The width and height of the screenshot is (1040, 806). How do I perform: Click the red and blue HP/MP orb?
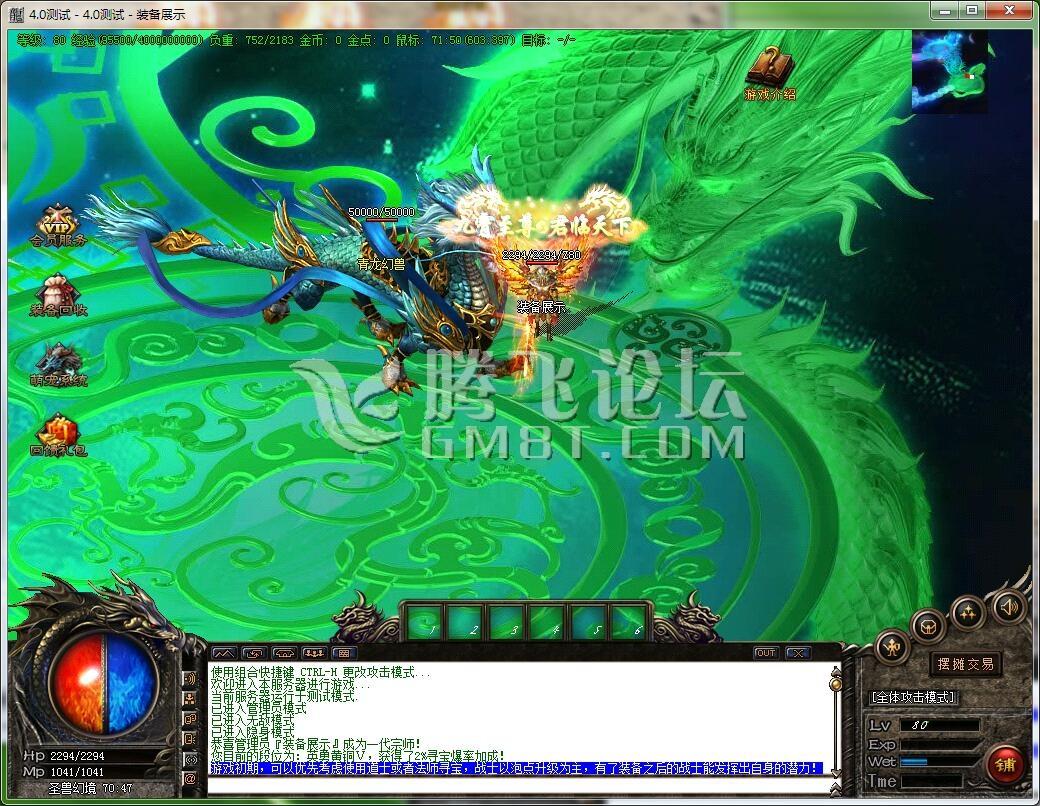(103, 683)
